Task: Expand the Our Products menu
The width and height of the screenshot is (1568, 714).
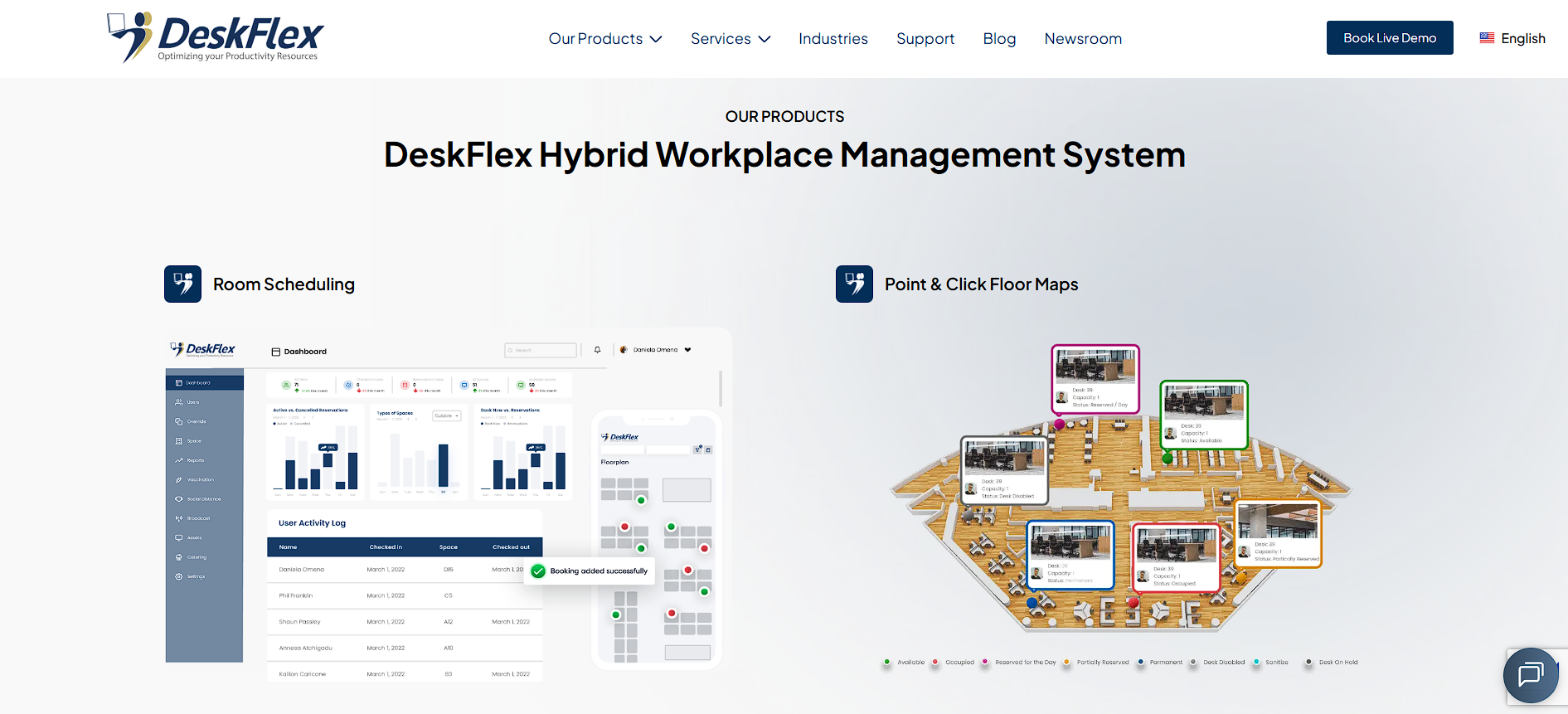Action: (x=605, y=39)
